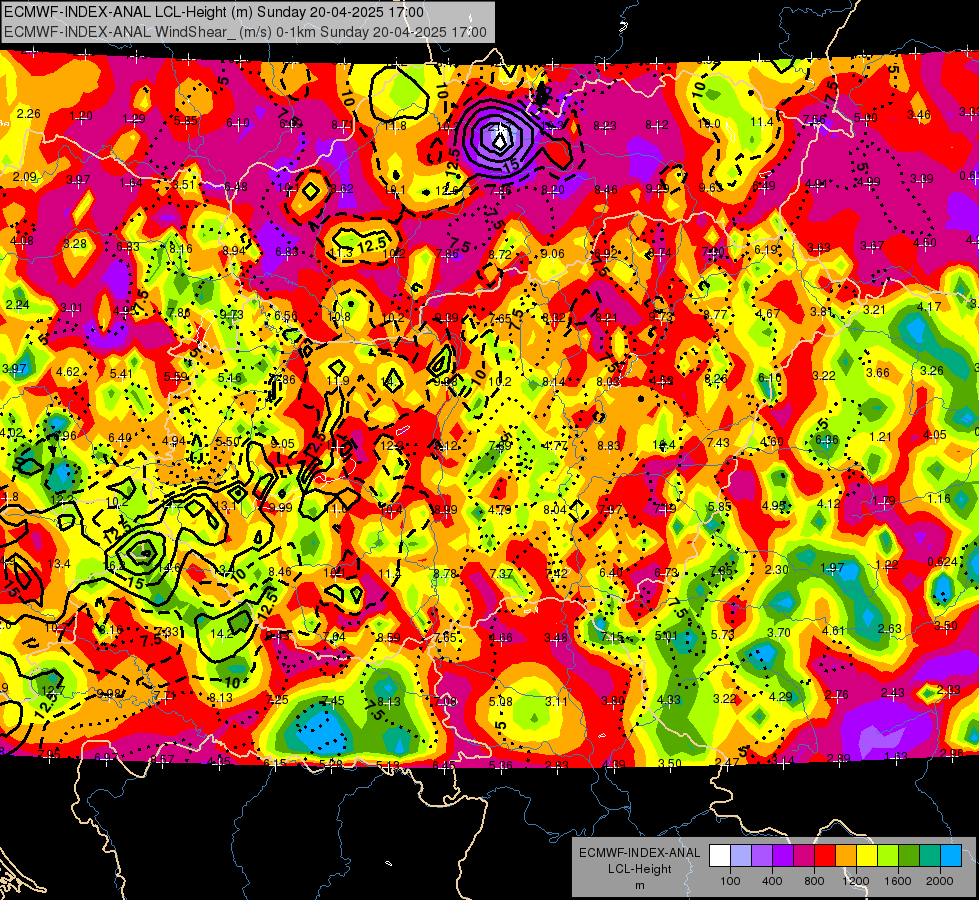Click the wind shear value '2.30'
Viewport: 979px width, 900px height.
777,570
